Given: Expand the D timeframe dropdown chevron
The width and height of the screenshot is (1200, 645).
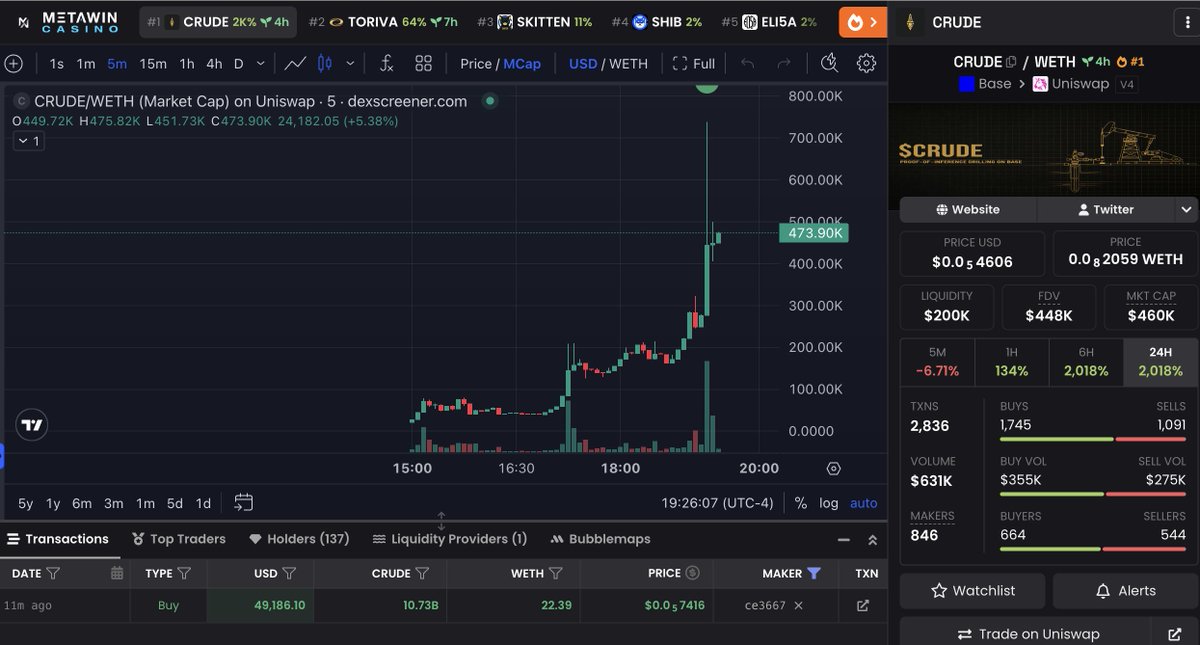Looking at the screenshot, I should 260,63.
